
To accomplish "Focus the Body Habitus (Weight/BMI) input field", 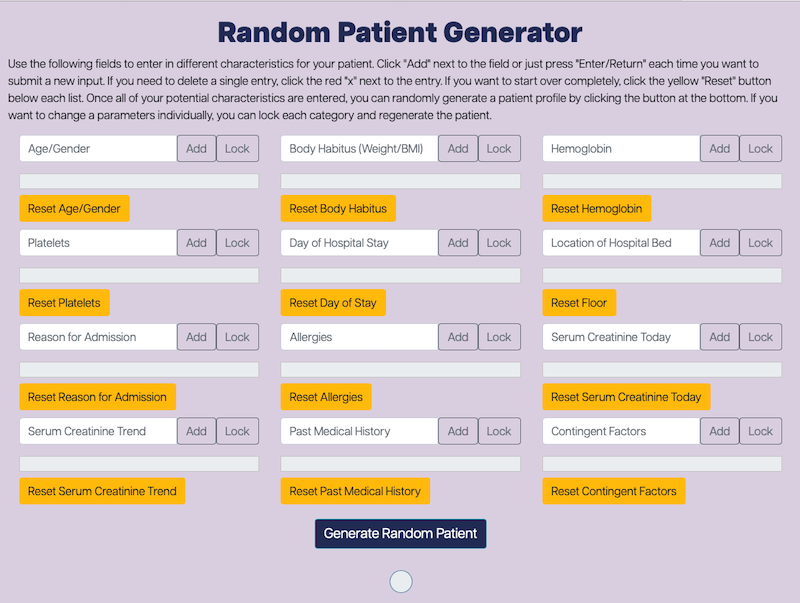I will pyautogui.click(x=359, y=148).
